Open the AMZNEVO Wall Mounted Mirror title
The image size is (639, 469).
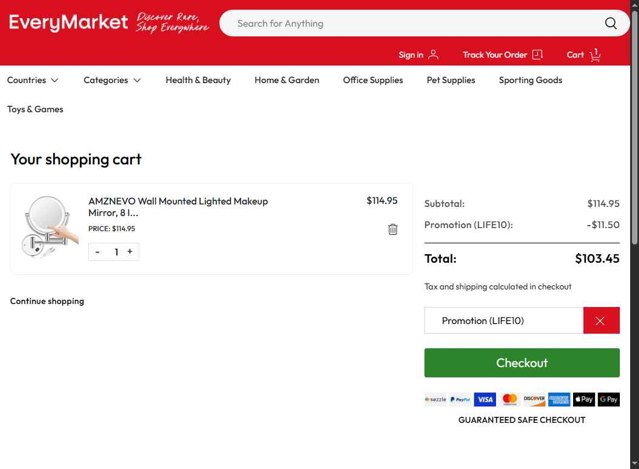coord(178,207)
